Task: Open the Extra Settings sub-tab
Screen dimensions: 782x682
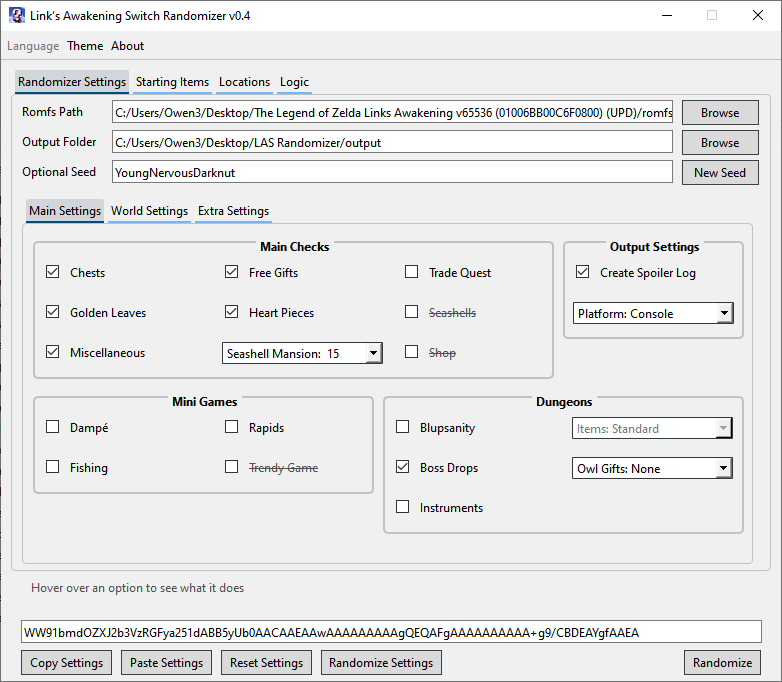Action: [x=233, y=211]
